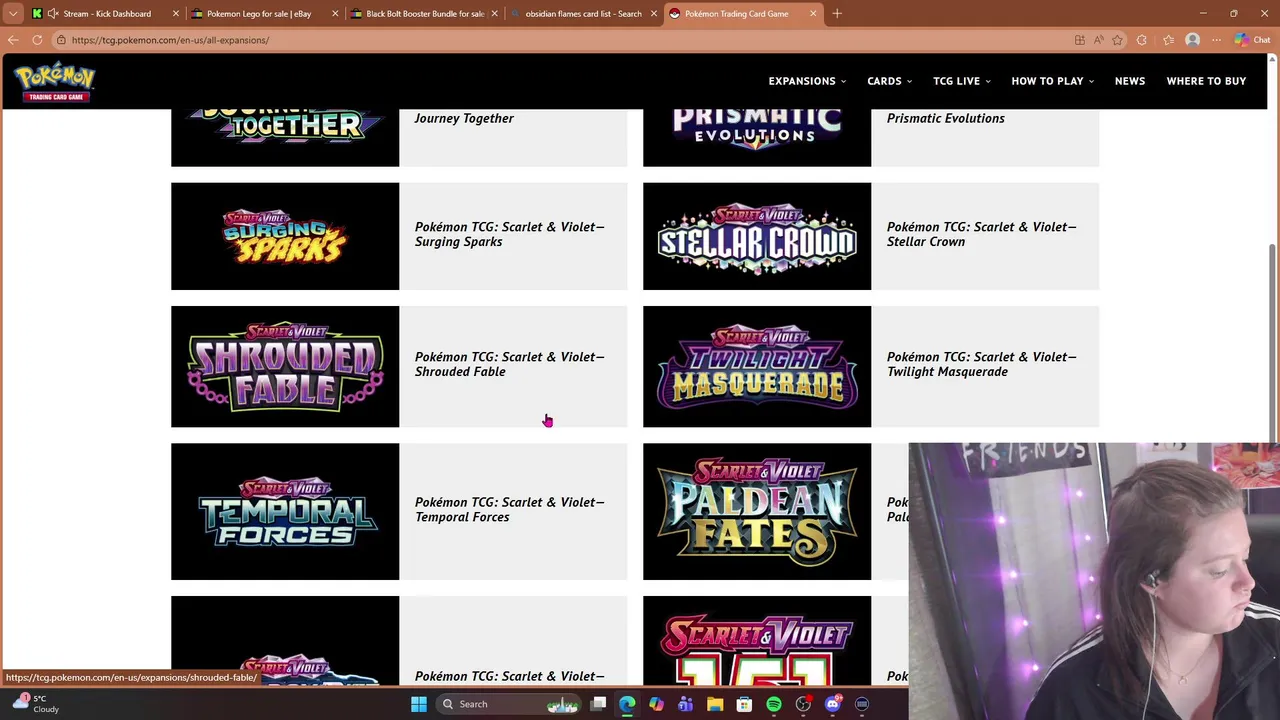The width and height of the screenshot is (1280, 720).
Task: Open Copilot Chat in the browser toolbar
Action: [1251, 40]
